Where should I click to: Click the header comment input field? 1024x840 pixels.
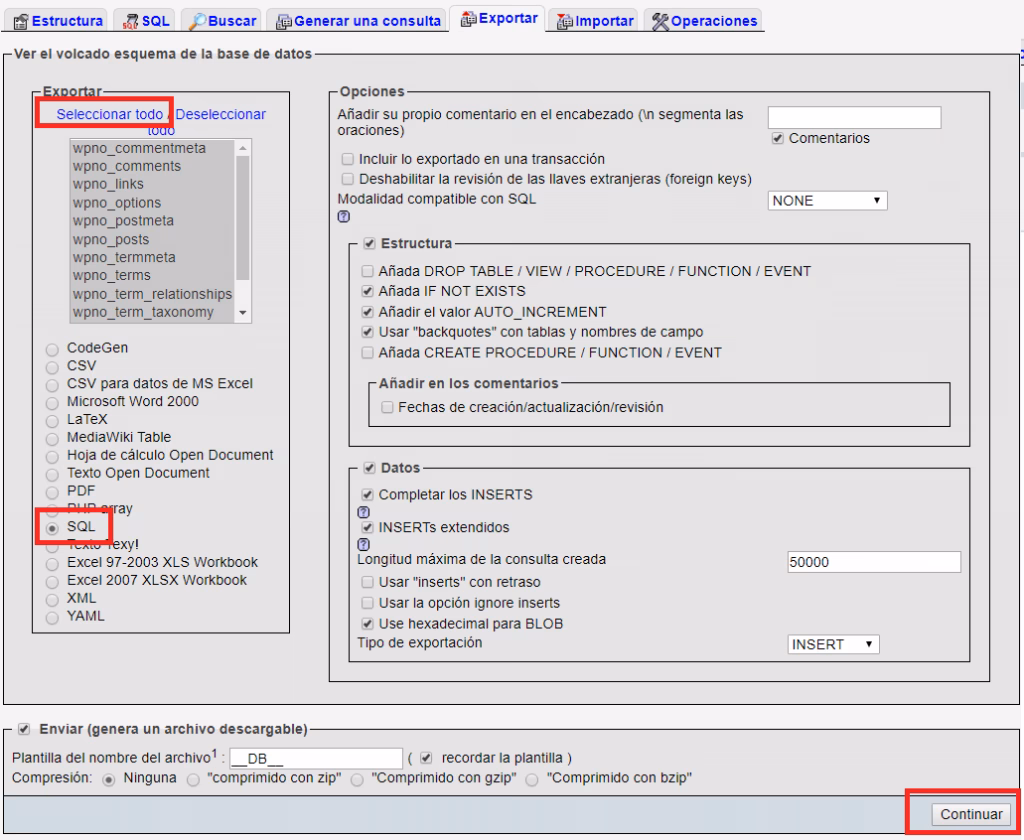click(854, 118)
